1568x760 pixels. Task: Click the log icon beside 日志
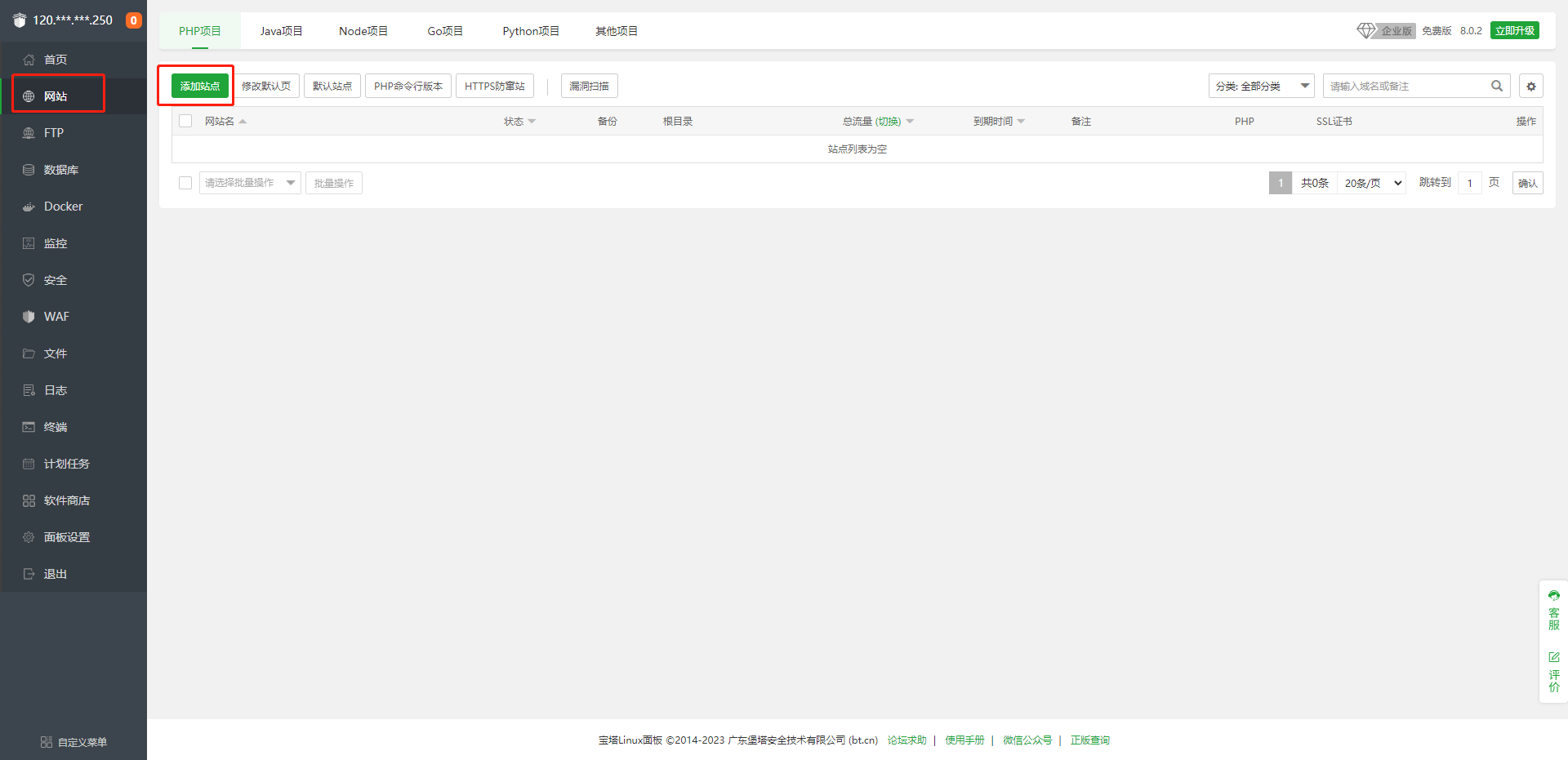pyautogui.click(x=29, y=390)
